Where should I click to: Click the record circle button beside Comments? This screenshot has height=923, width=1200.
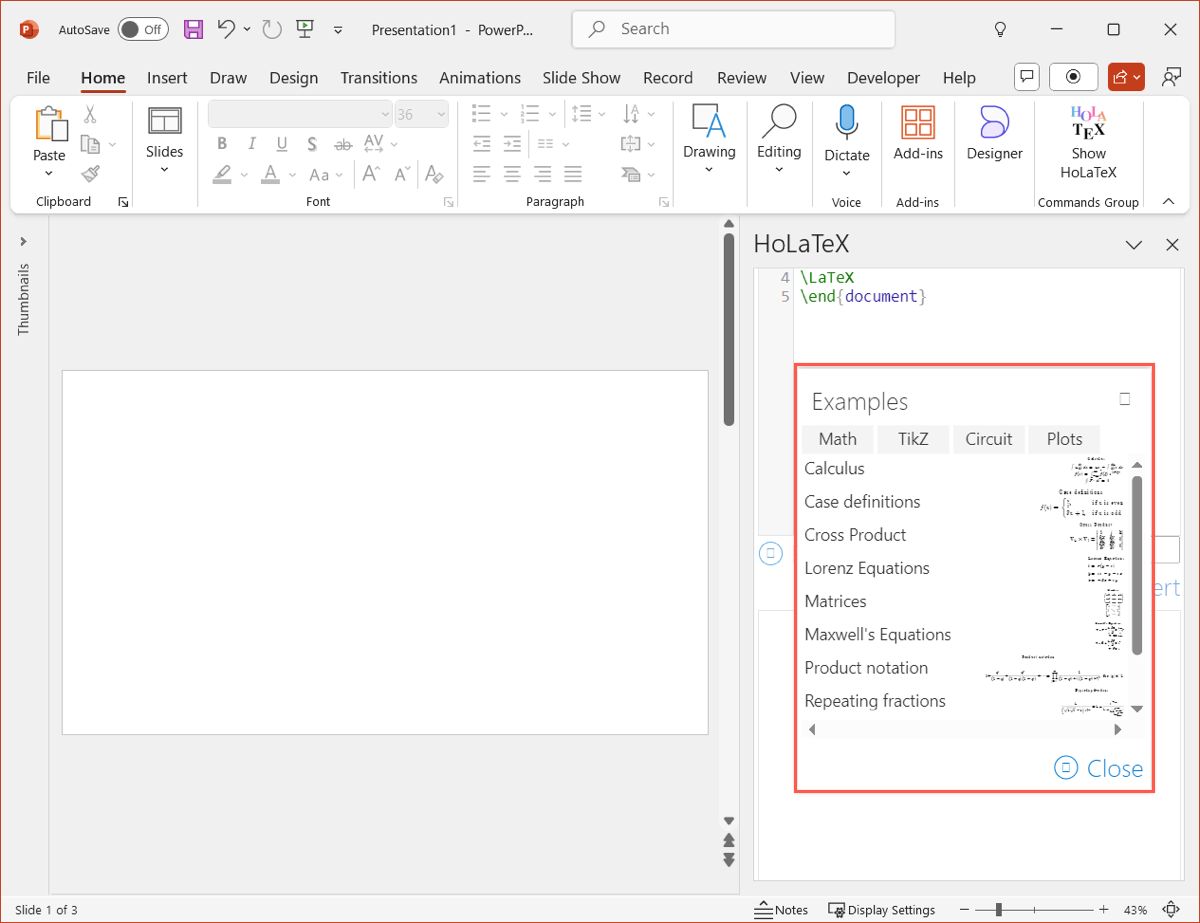(x=1074, y=77)
